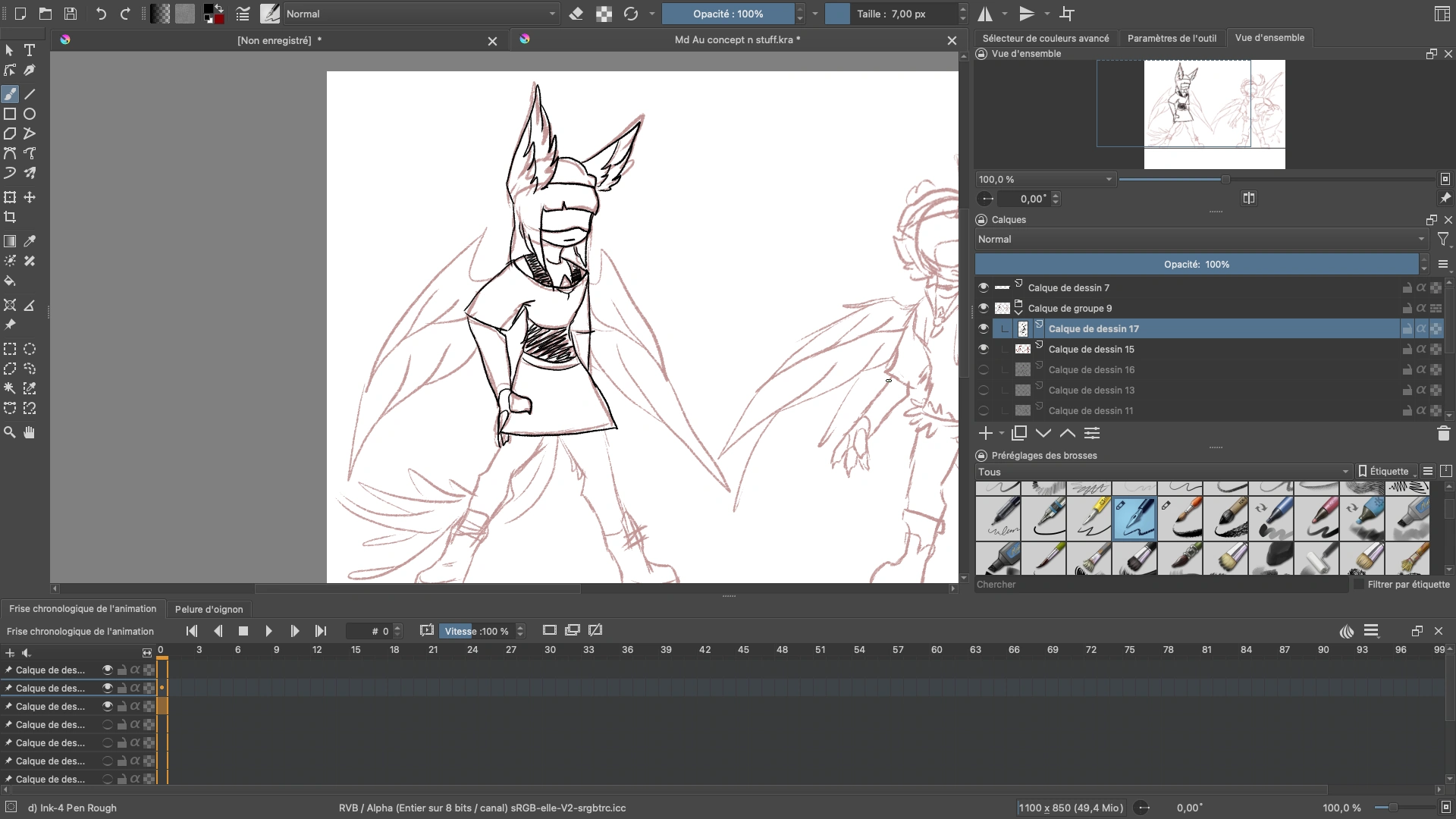Select the Text tool
Viewport: 1456px width, 819px height.
tap(30, 50)
